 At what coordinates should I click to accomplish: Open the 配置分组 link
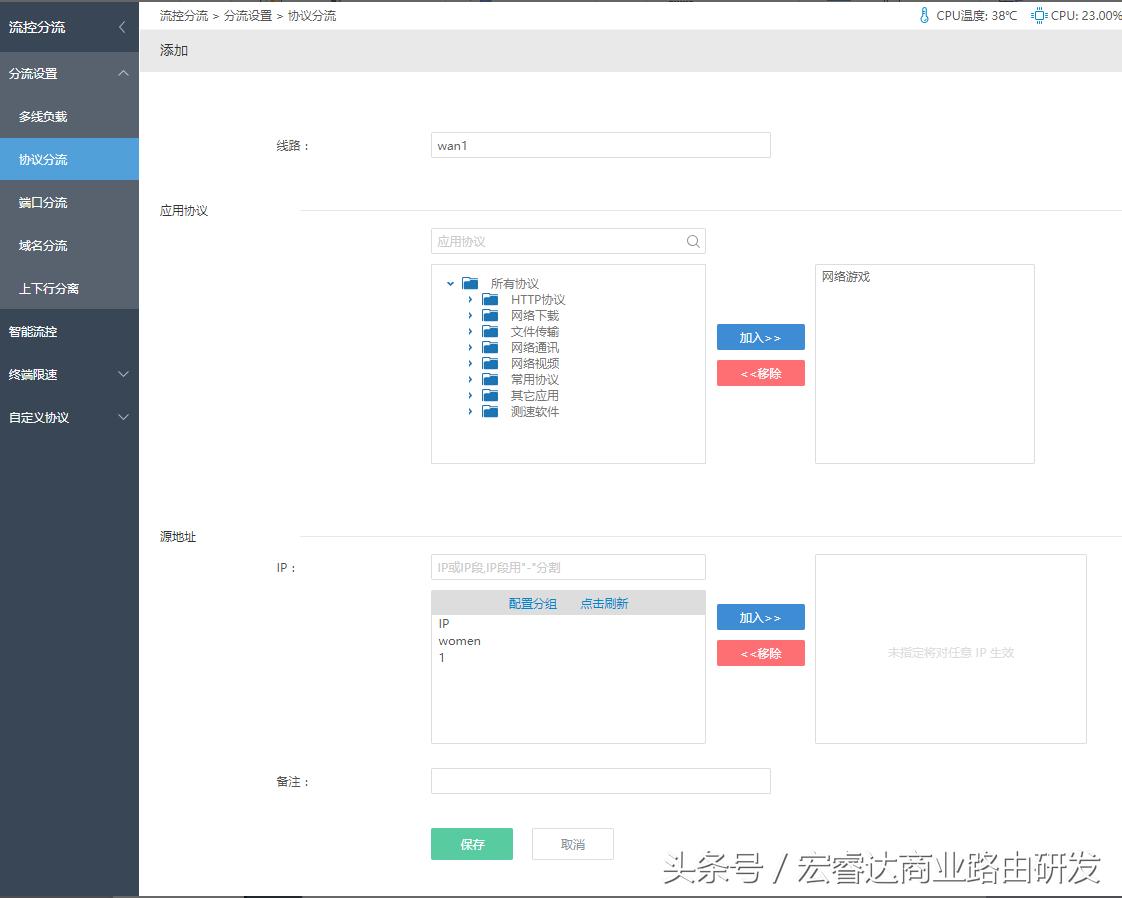click(x=532, y=603)
